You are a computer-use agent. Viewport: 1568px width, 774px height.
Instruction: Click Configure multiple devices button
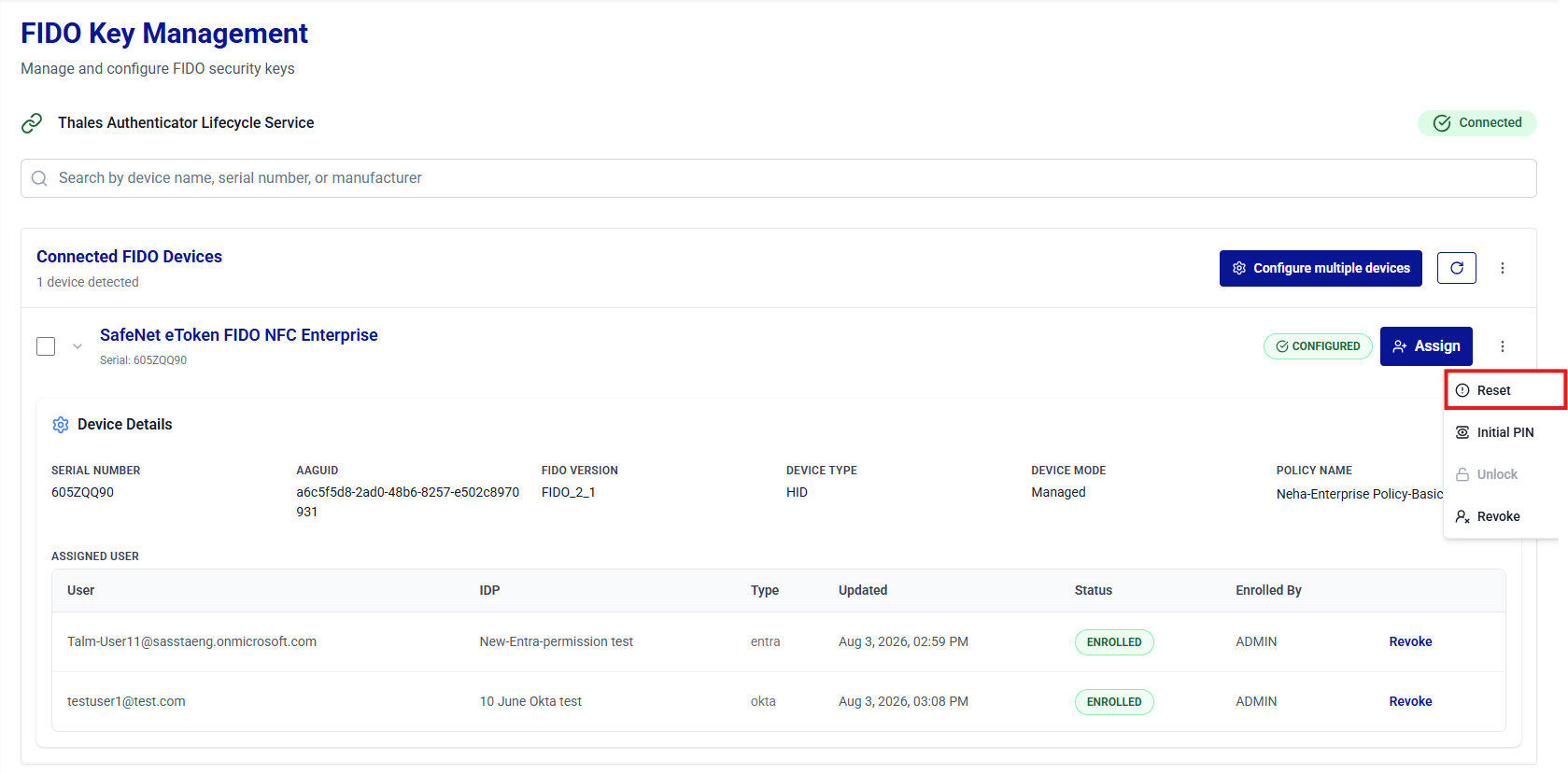1321,268
